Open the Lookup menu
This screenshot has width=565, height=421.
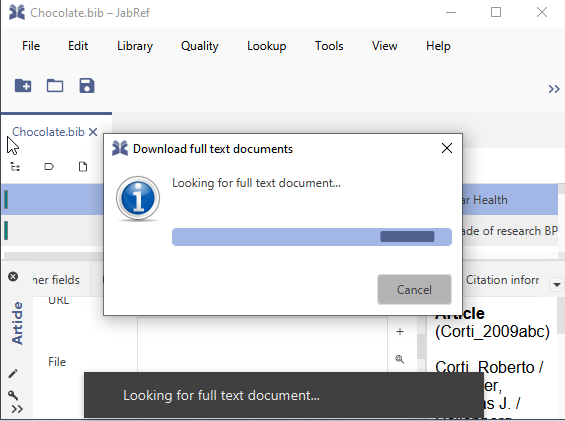(x=267, y=46)
